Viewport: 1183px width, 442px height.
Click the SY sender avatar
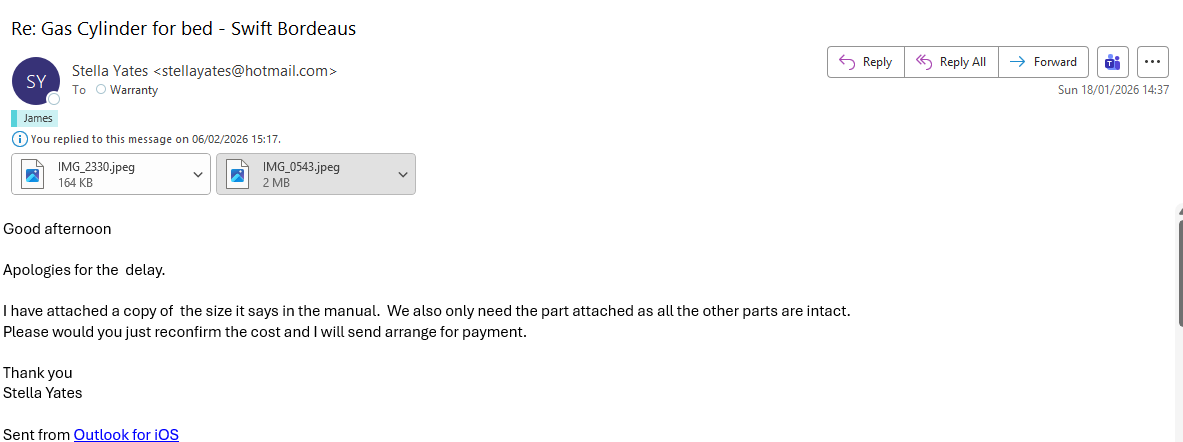tap(35, 80)
